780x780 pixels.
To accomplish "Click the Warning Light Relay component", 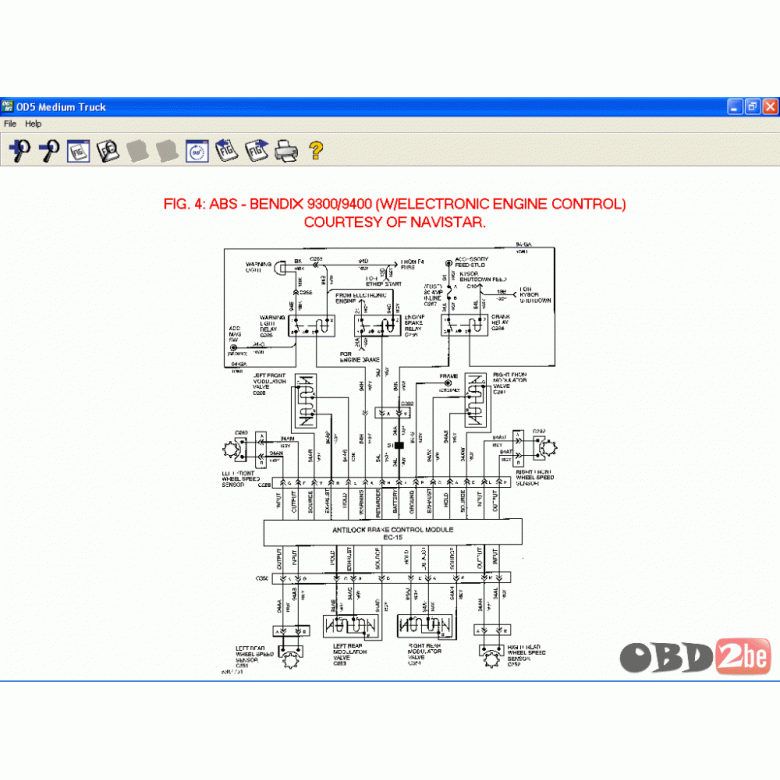I will pos(311,325).
